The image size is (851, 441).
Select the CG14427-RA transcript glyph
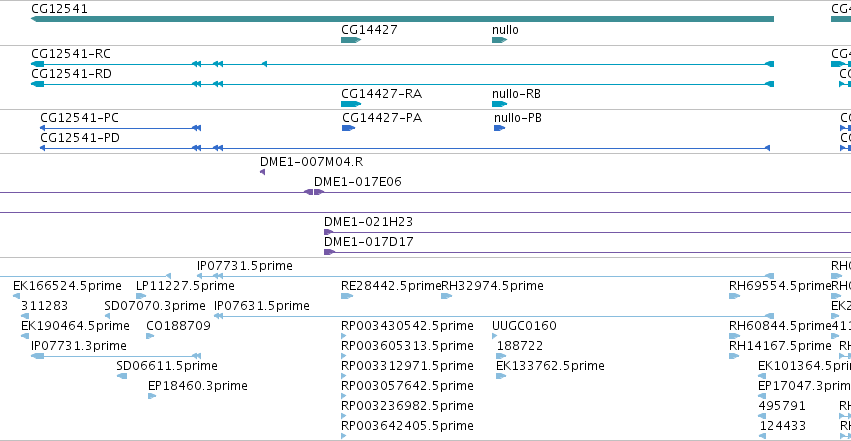351,104
